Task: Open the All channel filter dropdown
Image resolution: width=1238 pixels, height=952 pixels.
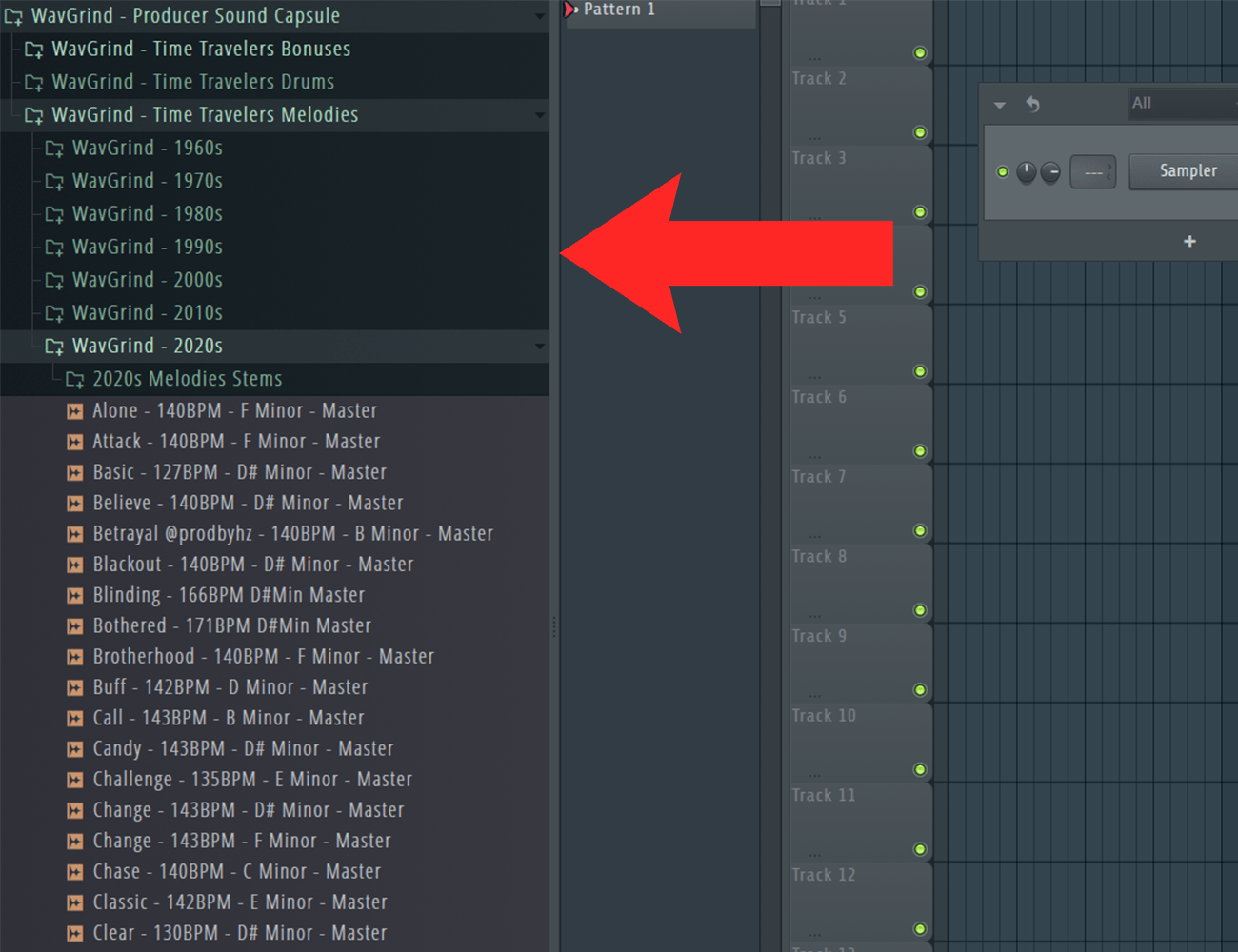Action: (1182, 104)
